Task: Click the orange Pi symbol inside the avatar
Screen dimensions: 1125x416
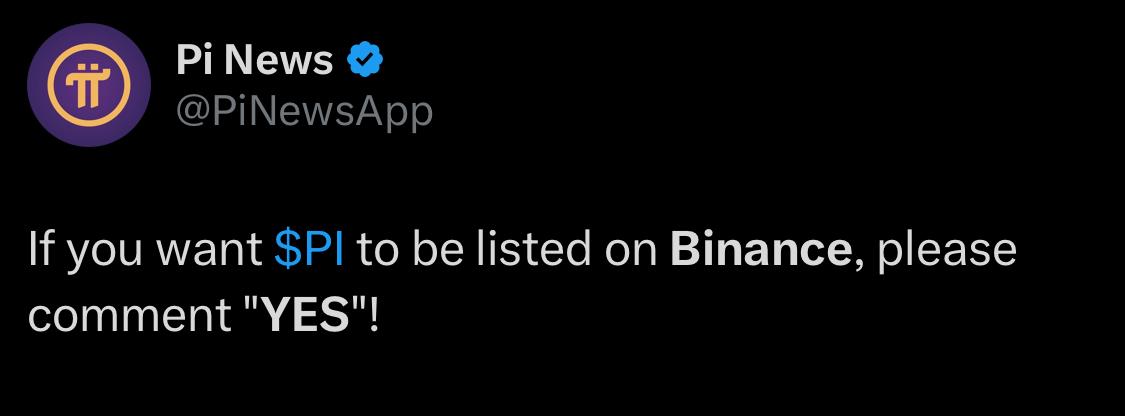Action: pos(89,85)
